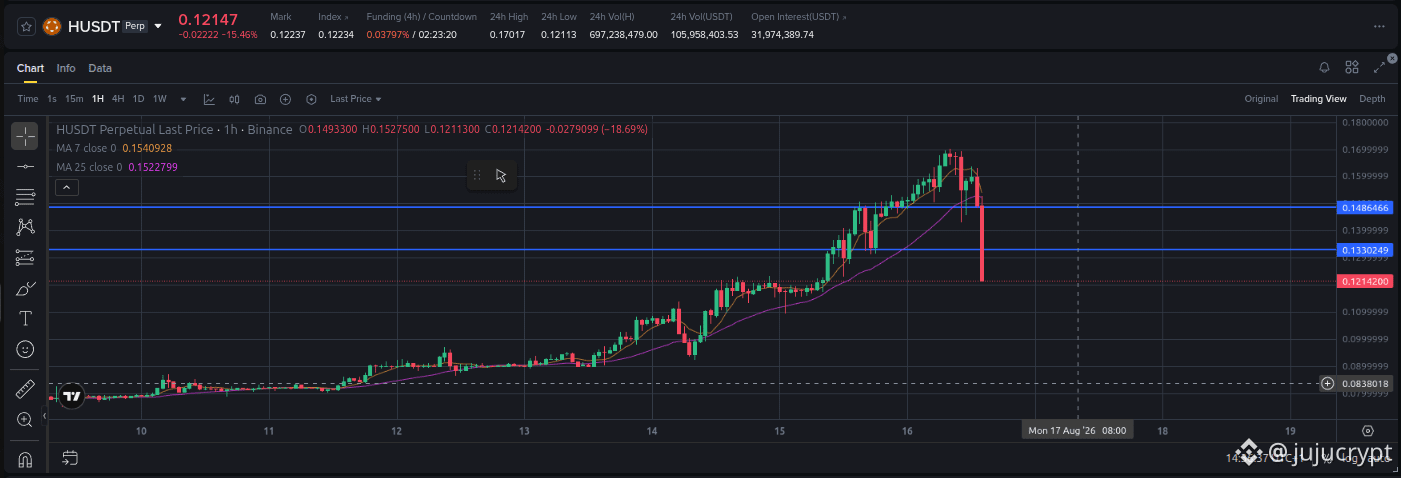This screenshot has width=1401, height=478.
Task: Open the Fibonacci retracement tool
Action: [25, 197]
